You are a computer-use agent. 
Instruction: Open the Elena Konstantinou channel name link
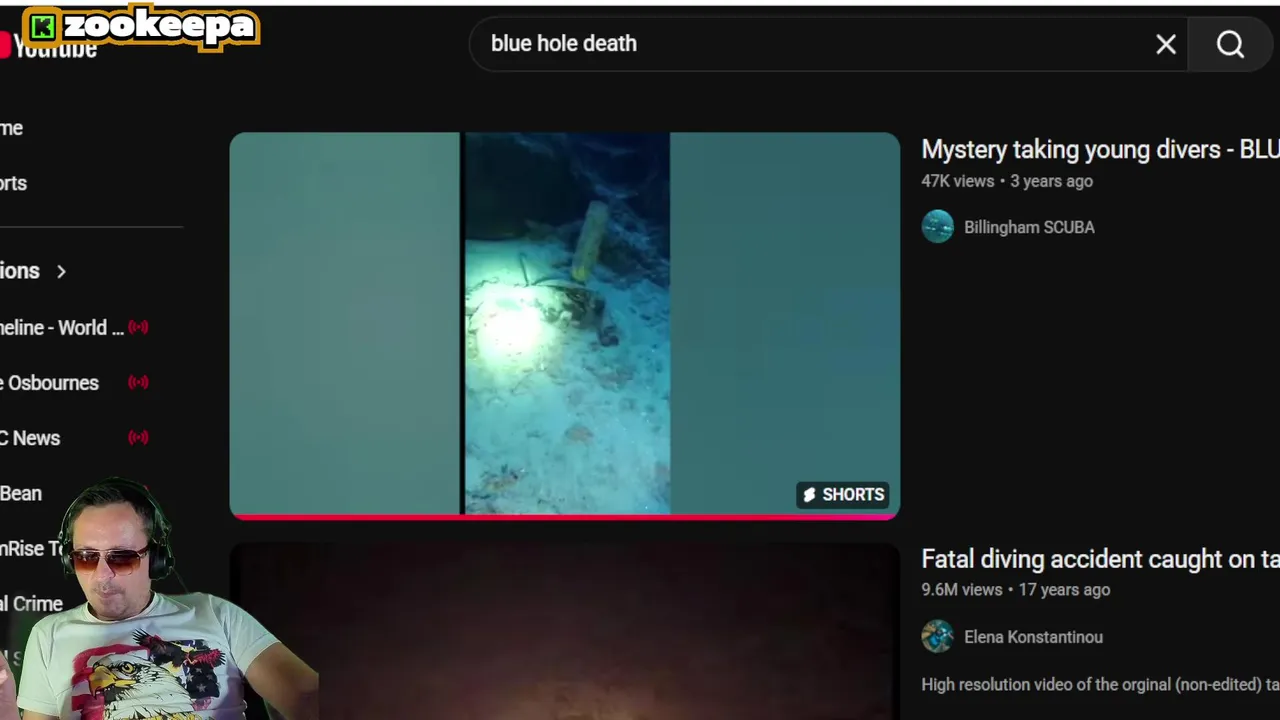[x=1033, y=636]
